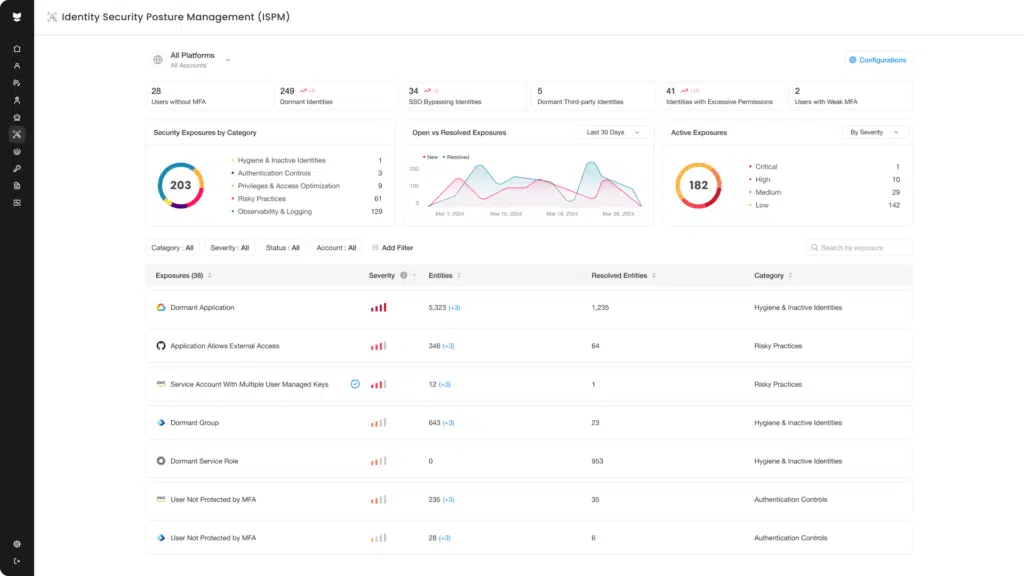Open the Last 30 Days dropdown
Screen dimensions: 1024x576
[x=614, y=132]
